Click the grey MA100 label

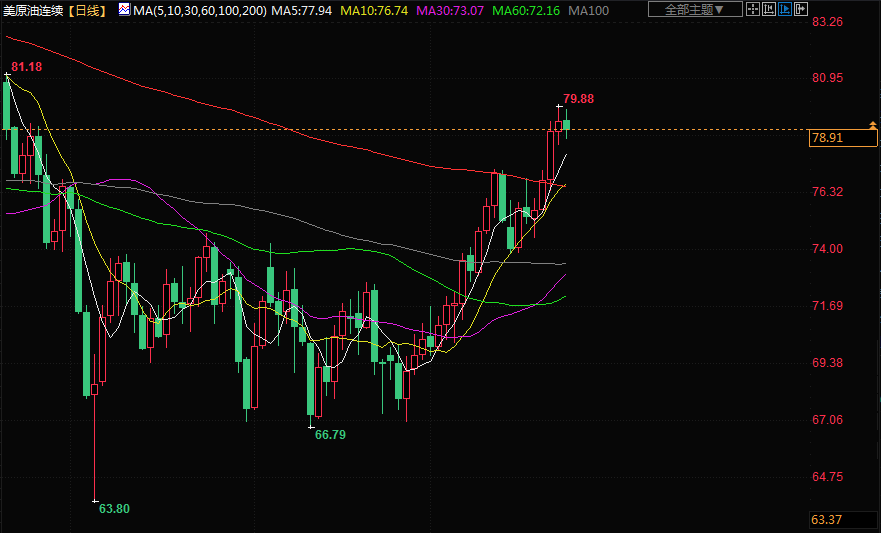pos(591,10)
